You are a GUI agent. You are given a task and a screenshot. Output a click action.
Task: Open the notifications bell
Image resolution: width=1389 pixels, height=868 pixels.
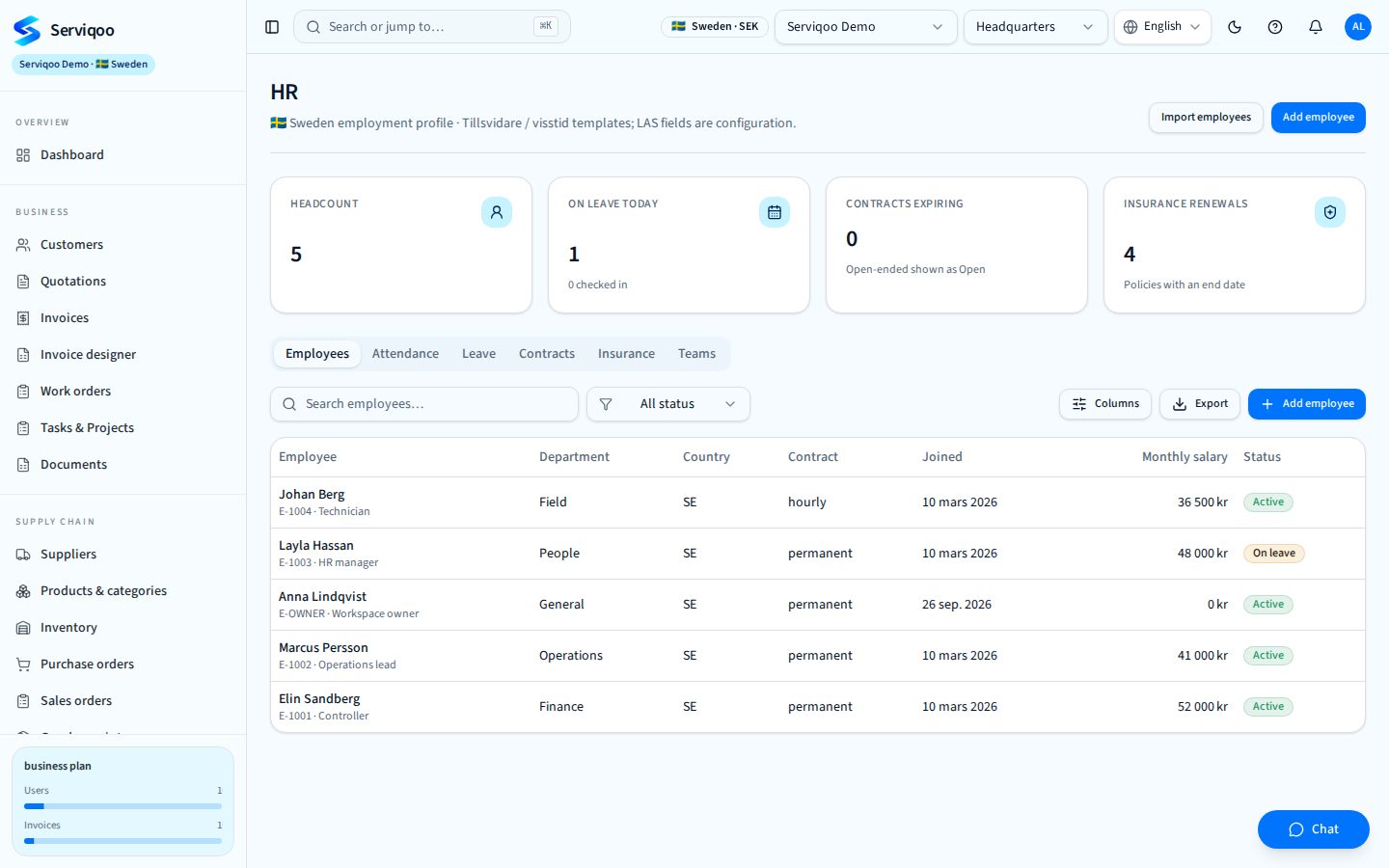[x=1316, y=27]
